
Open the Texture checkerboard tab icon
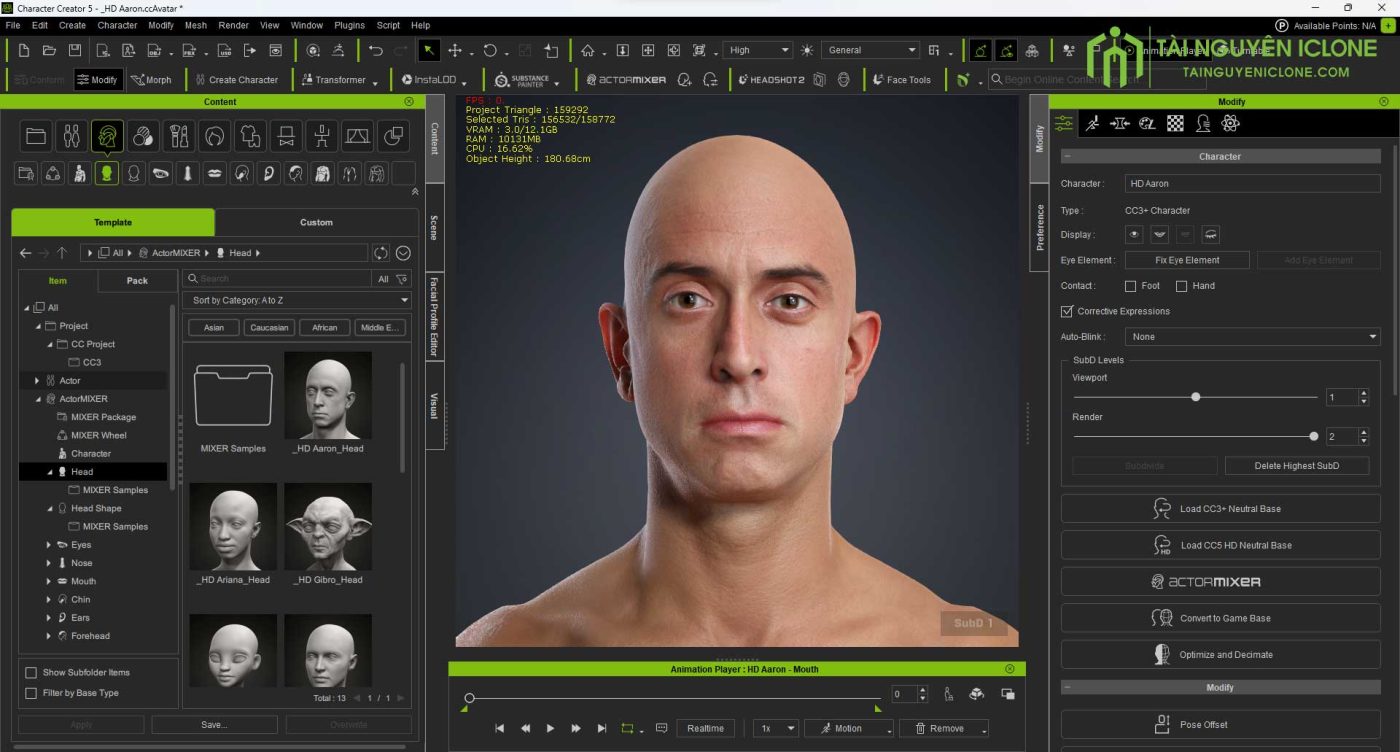1176,123
